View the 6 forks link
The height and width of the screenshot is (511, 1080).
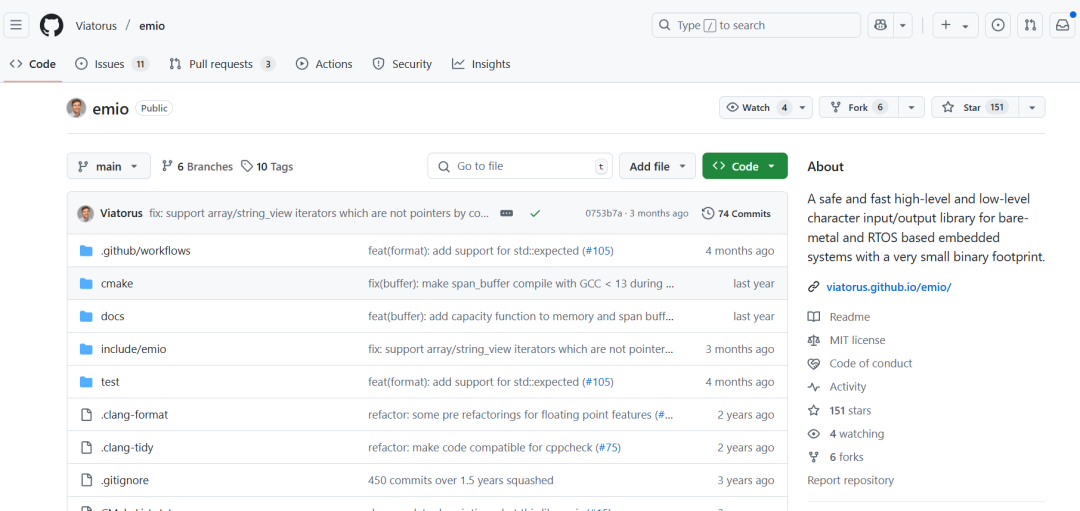coord(847,457)
